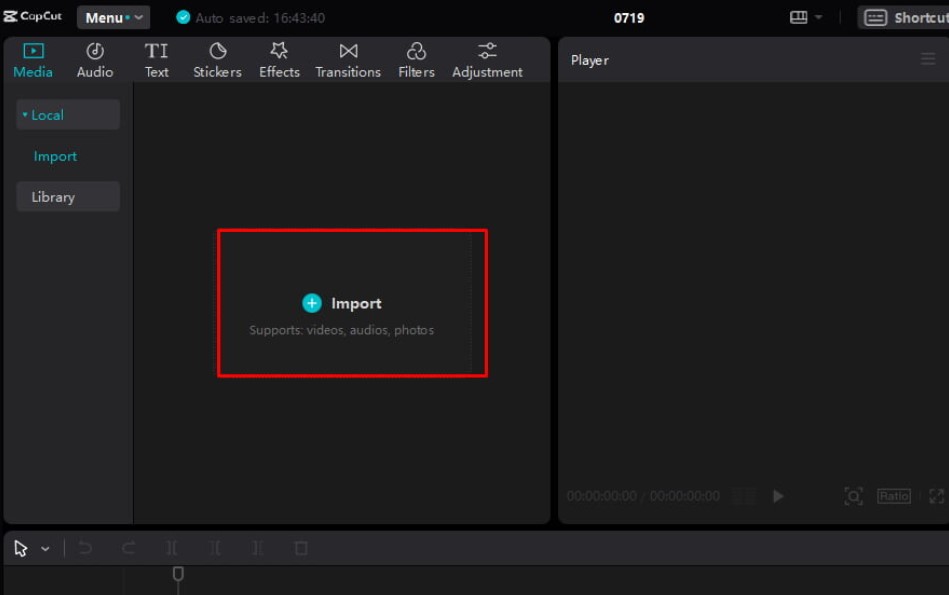Image resolution: width=949 pixels, height=595 pixels.
Task: Open the Adjustment panel
Action: click(x=487, y=58)
